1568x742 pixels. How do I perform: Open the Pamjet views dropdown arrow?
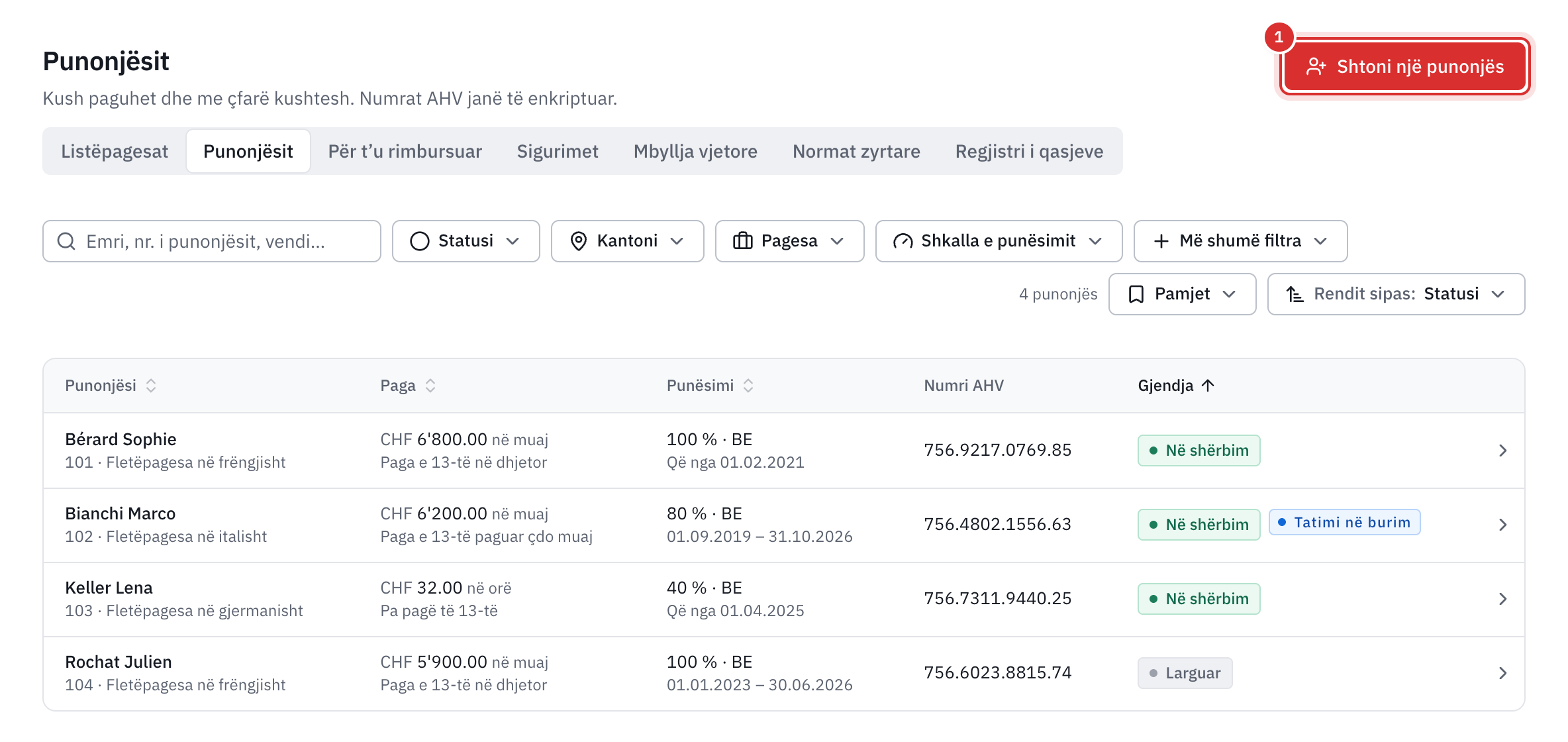1229,294
